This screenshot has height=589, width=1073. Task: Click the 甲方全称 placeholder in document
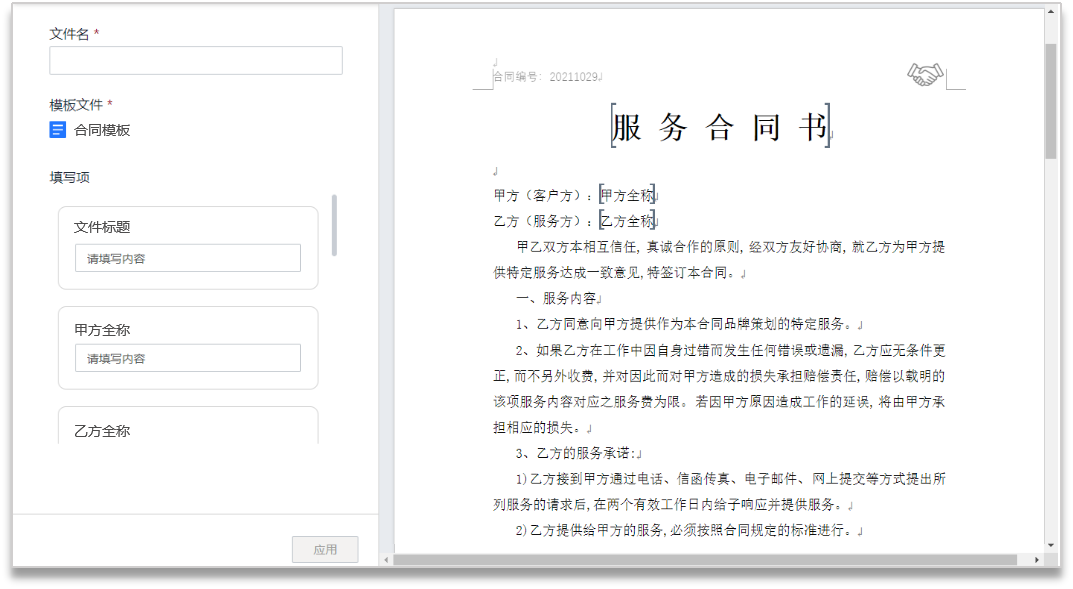[x=628, y=196]
